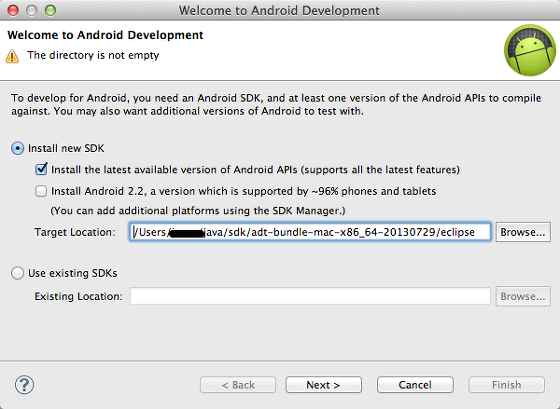Click the bold 'Welcome to Android Development' heading
This screenshot has height=409, width=560.
click(x=105, y=35)
